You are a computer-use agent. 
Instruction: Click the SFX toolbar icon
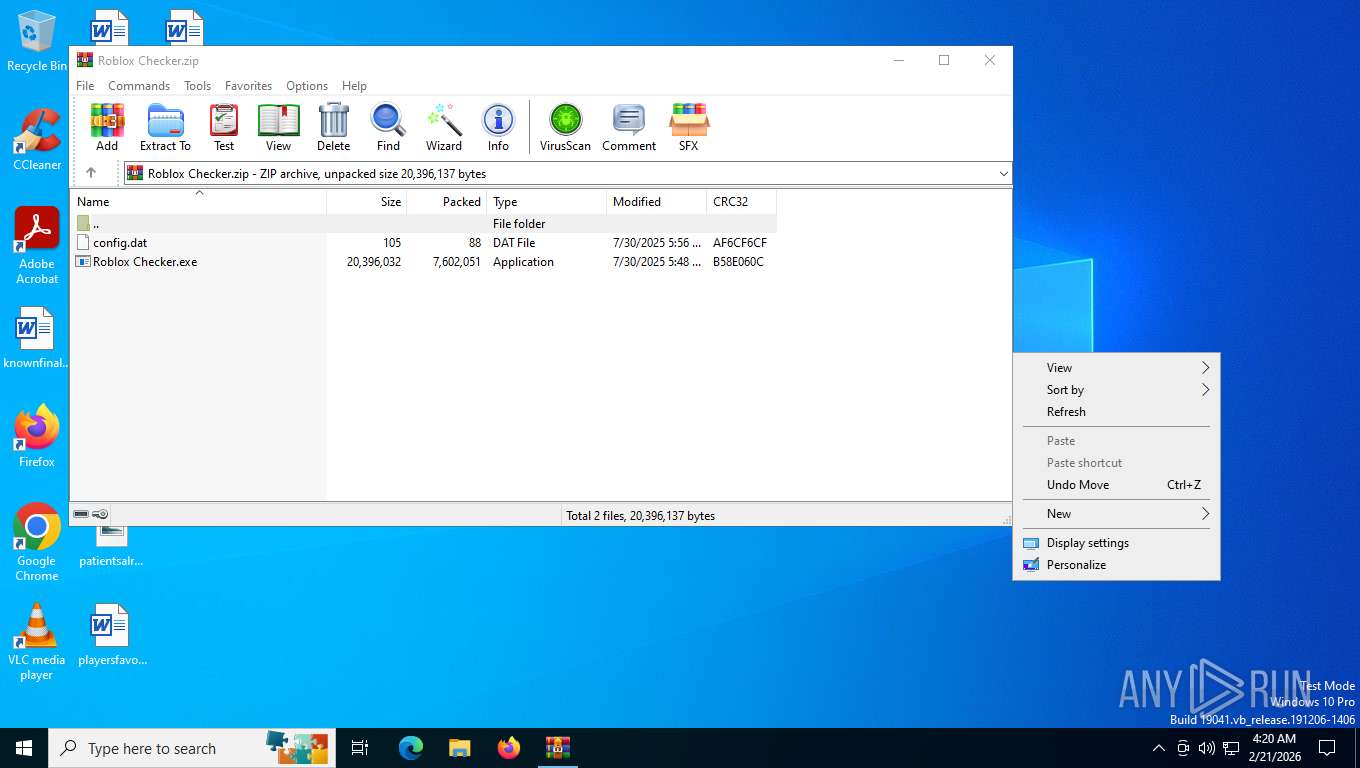[688, 127]
